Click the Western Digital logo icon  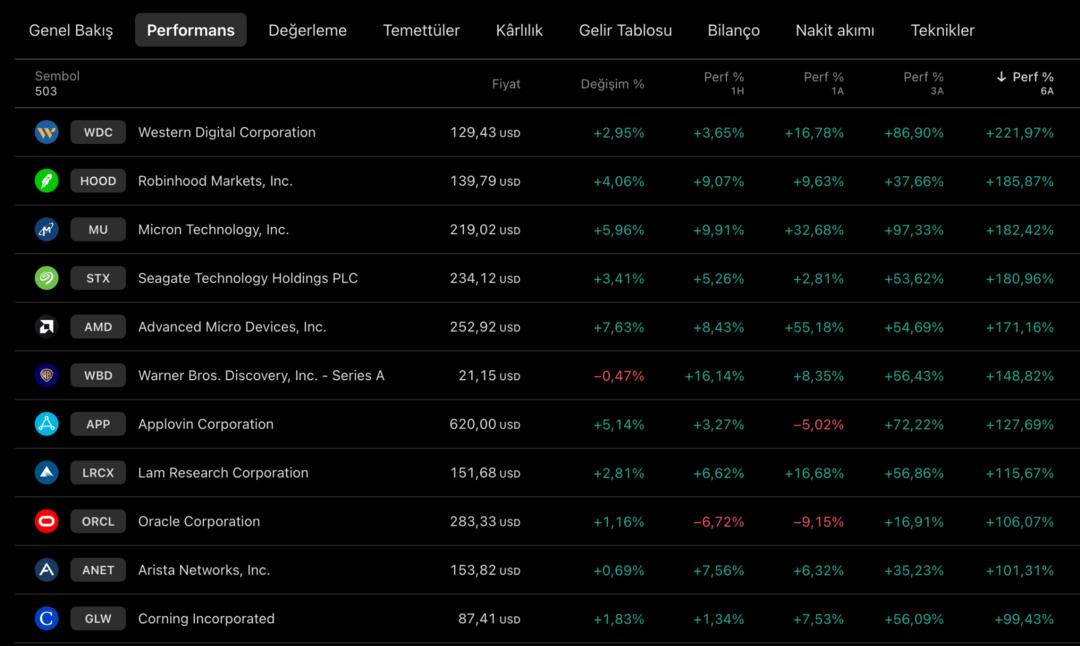pyautogui.click(x=47, y=132)
